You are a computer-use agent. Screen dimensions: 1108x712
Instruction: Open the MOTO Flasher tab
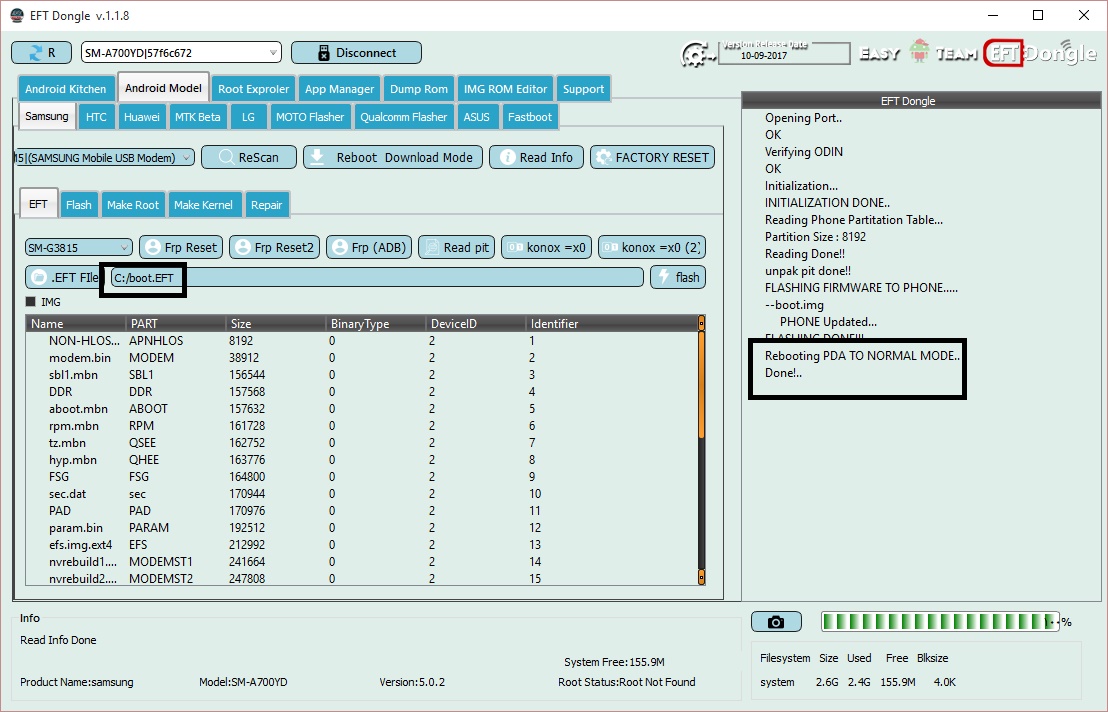tap(310, 117)
